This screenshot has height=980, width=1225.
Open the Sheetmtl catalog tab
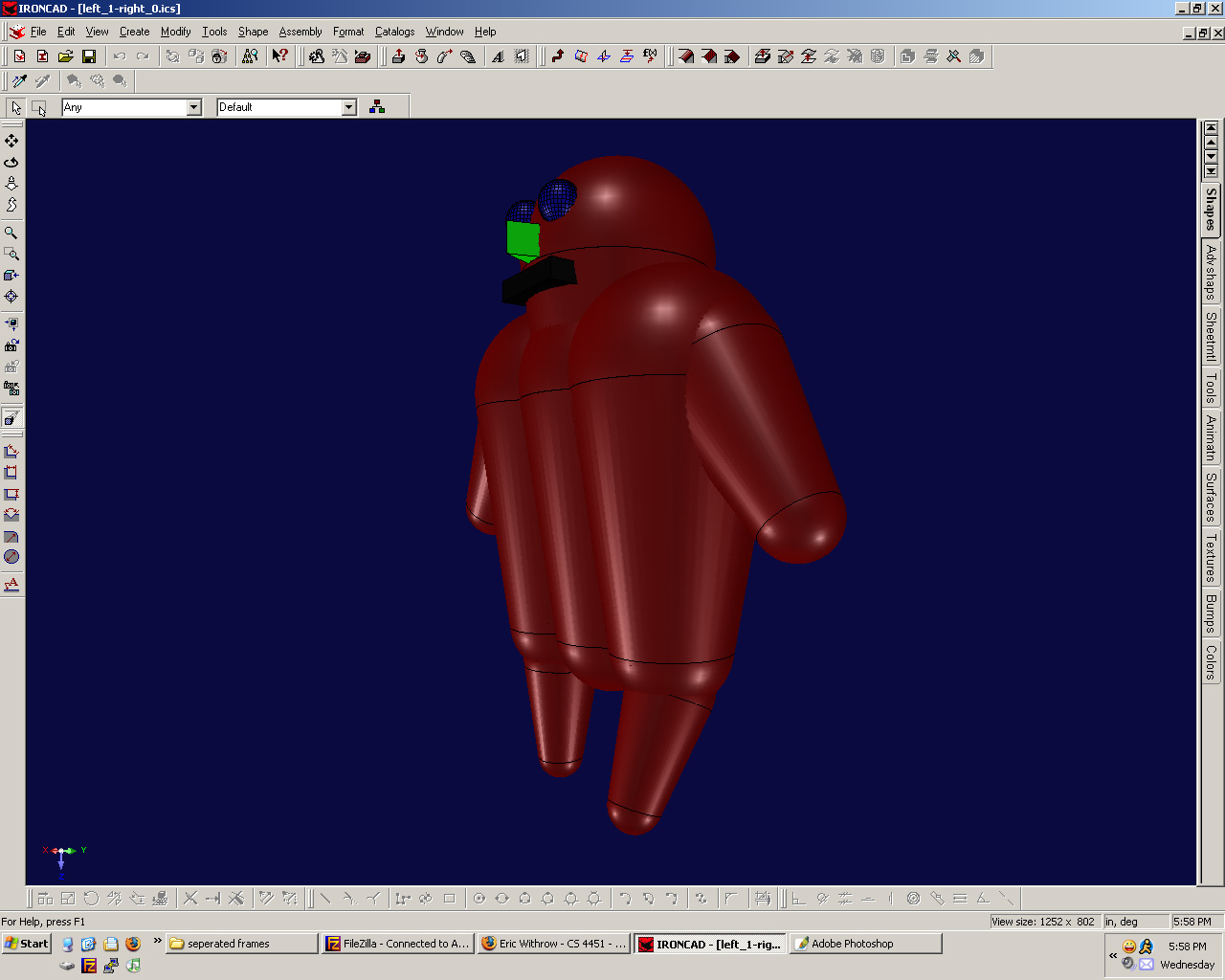point(1211,337)
